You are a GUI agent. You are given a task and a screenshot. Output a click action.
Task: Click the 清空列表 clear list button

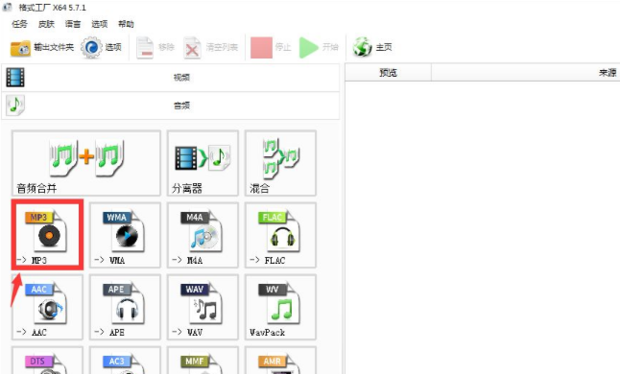coord(210,48)
